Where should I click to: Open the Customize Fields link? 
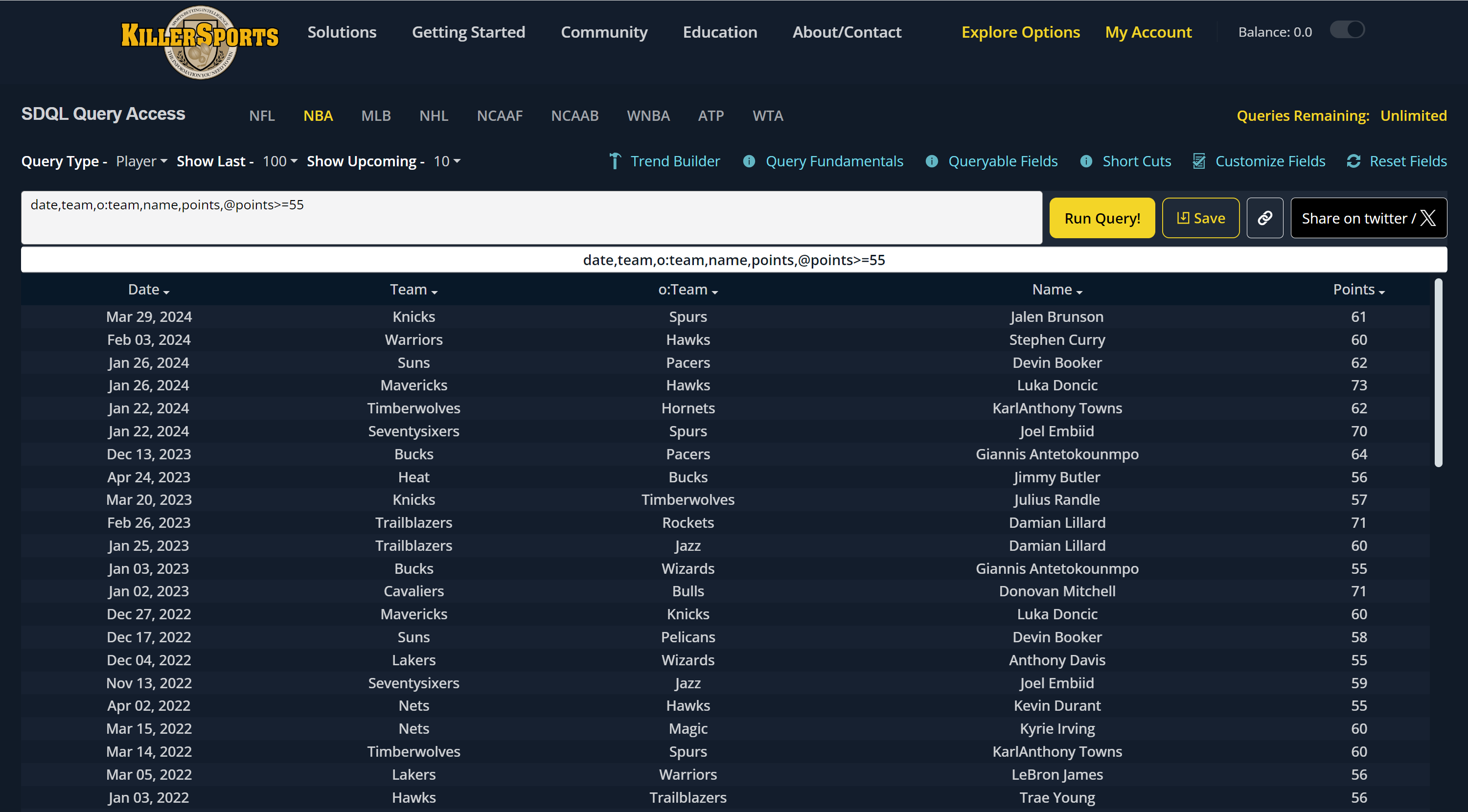[1270, 161]
